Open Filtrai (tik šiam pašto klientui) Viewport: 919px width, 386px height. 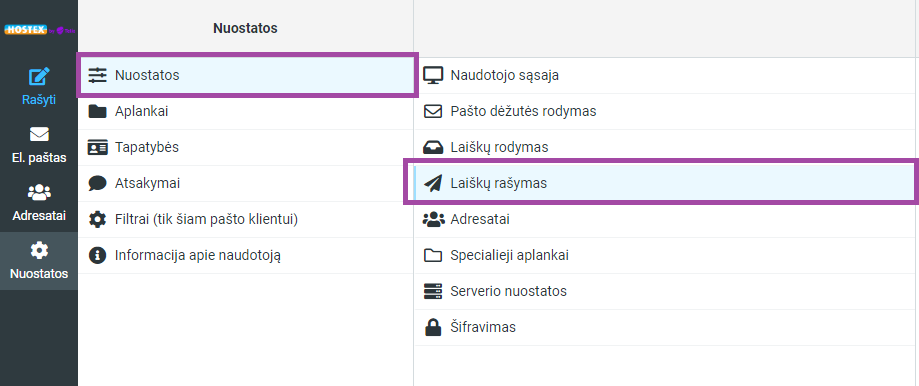pos(246,219)
